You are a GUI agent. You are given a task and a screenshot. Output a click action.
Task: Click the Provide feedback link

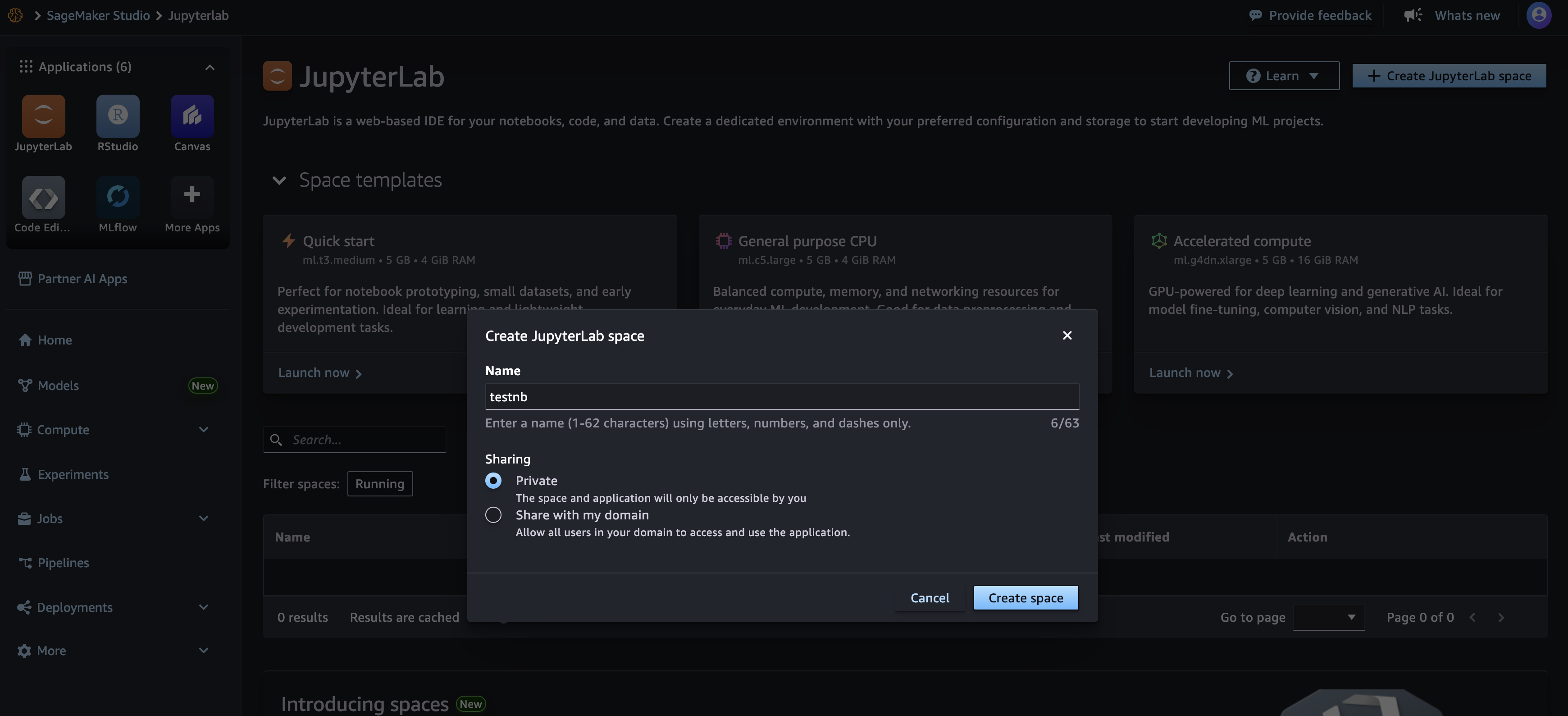tap(1320, 15)
